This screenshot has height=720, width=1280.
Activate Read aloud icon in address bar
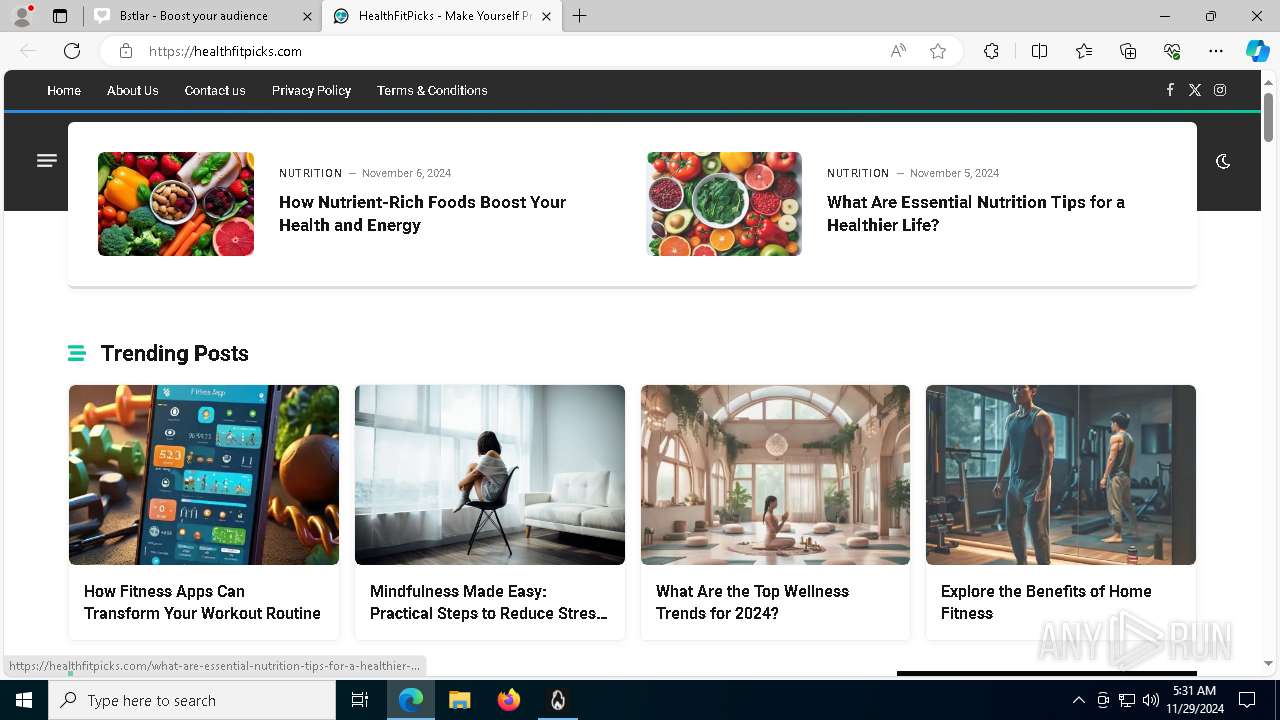coord(898,51)
